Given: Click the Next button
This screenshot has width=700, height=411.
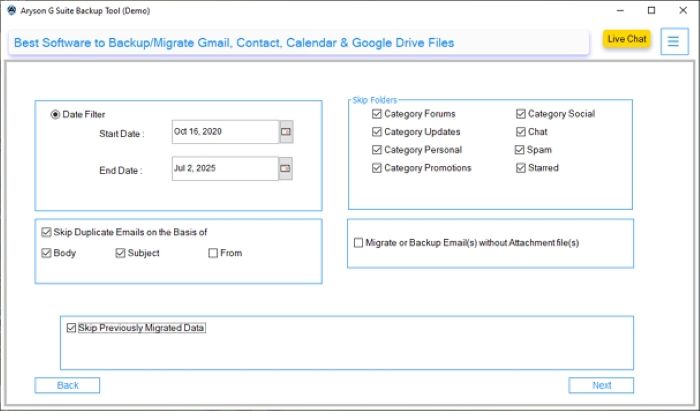Looking at the screenshot, I should tap(601, 386).
